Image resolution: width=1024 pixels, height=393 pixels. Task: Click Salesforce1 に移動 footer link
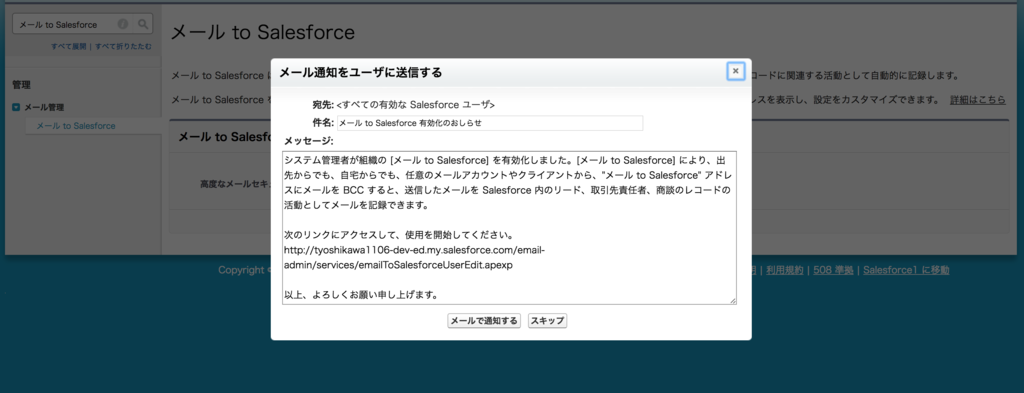[x=906, y=270]
